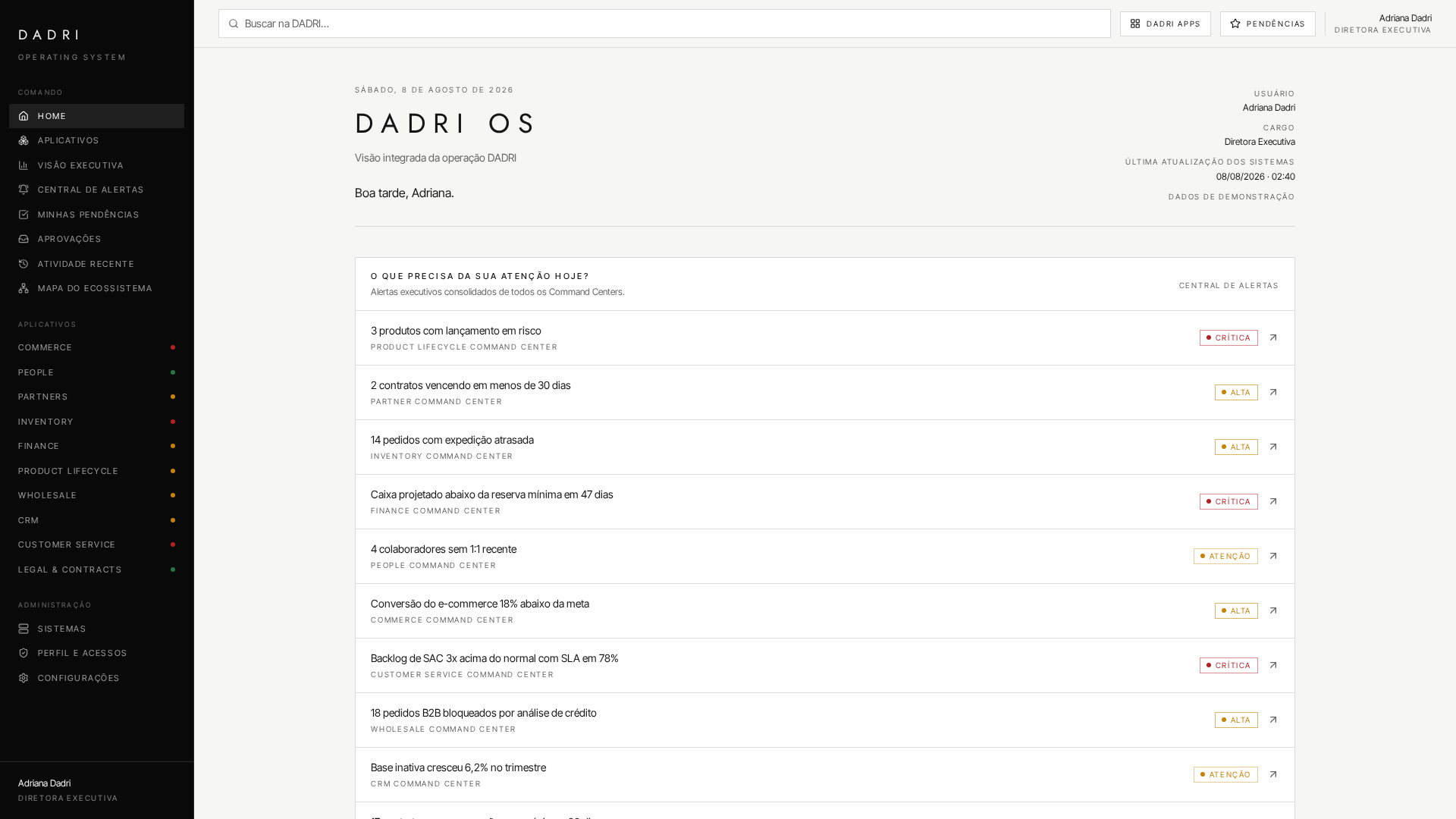The height and width of the screenshot is (819, 1456).
Task: Click the Adriana Dadri profile in top bar
Action: point(1382,24)
